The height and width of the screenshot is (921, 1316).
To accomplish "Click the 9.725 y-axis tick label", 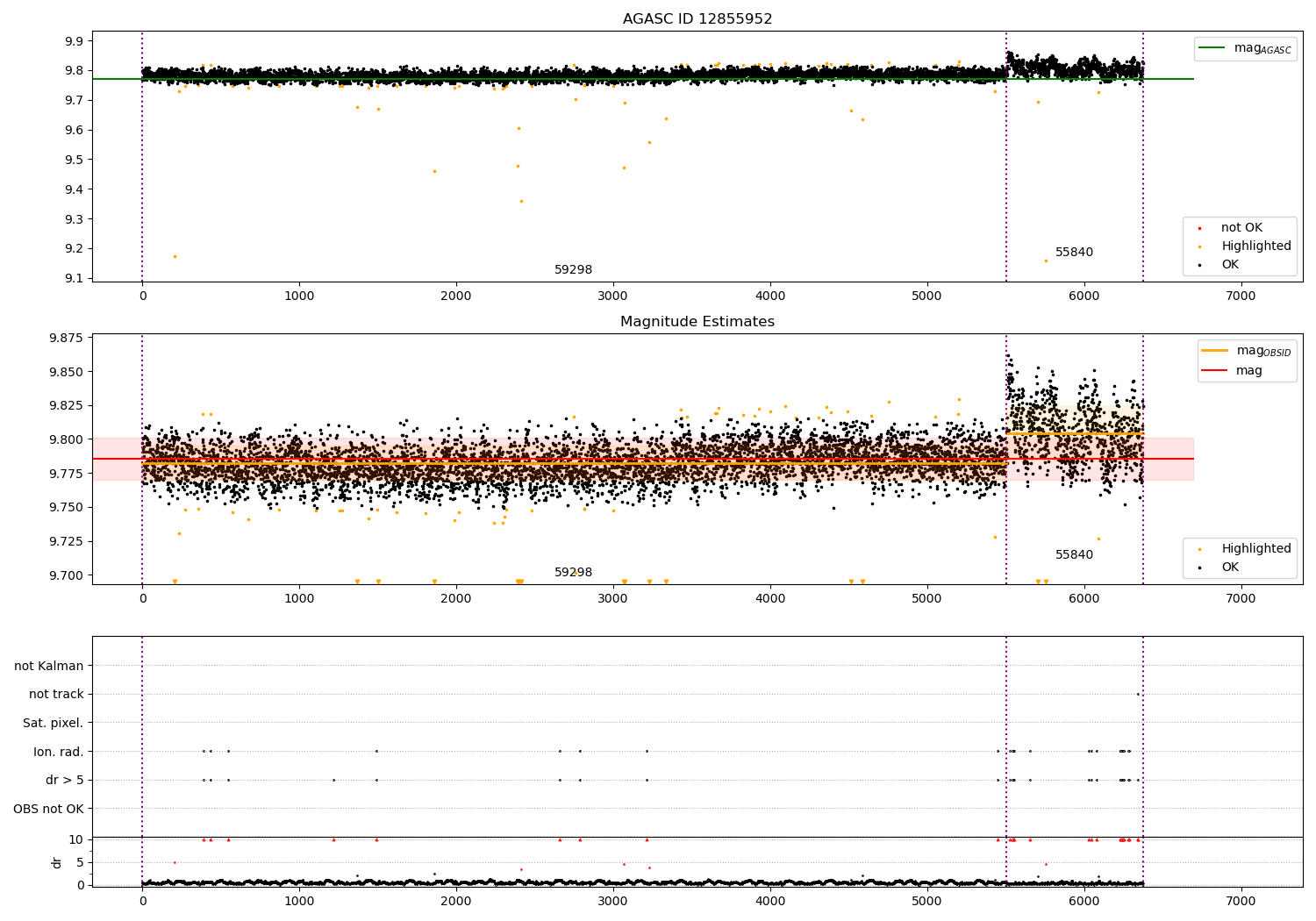I will pyautogui.click(x=68, y=541).
